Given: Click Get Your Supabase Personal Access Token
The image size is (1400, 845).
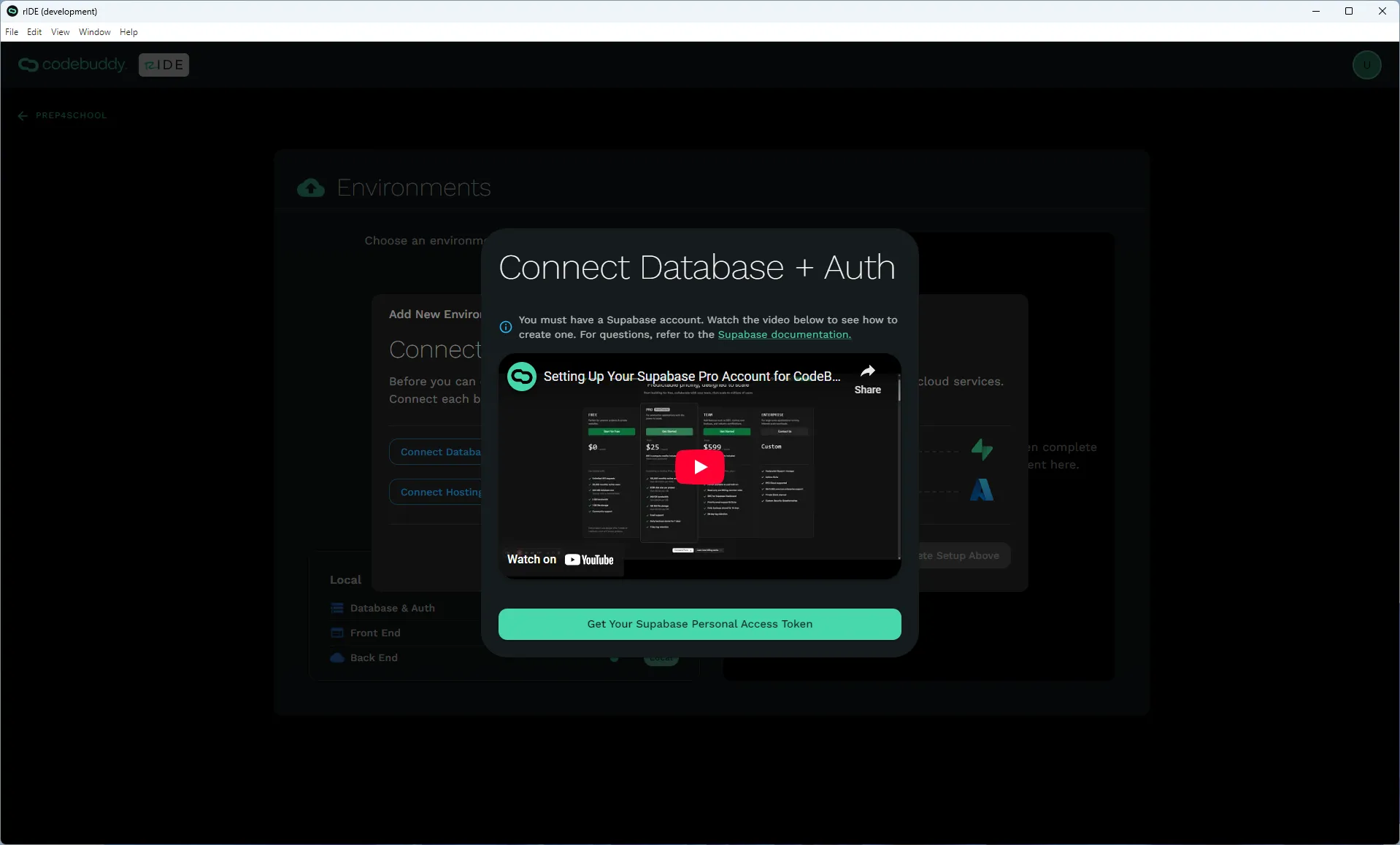Looking at the screenshot, I should point(699,624).
